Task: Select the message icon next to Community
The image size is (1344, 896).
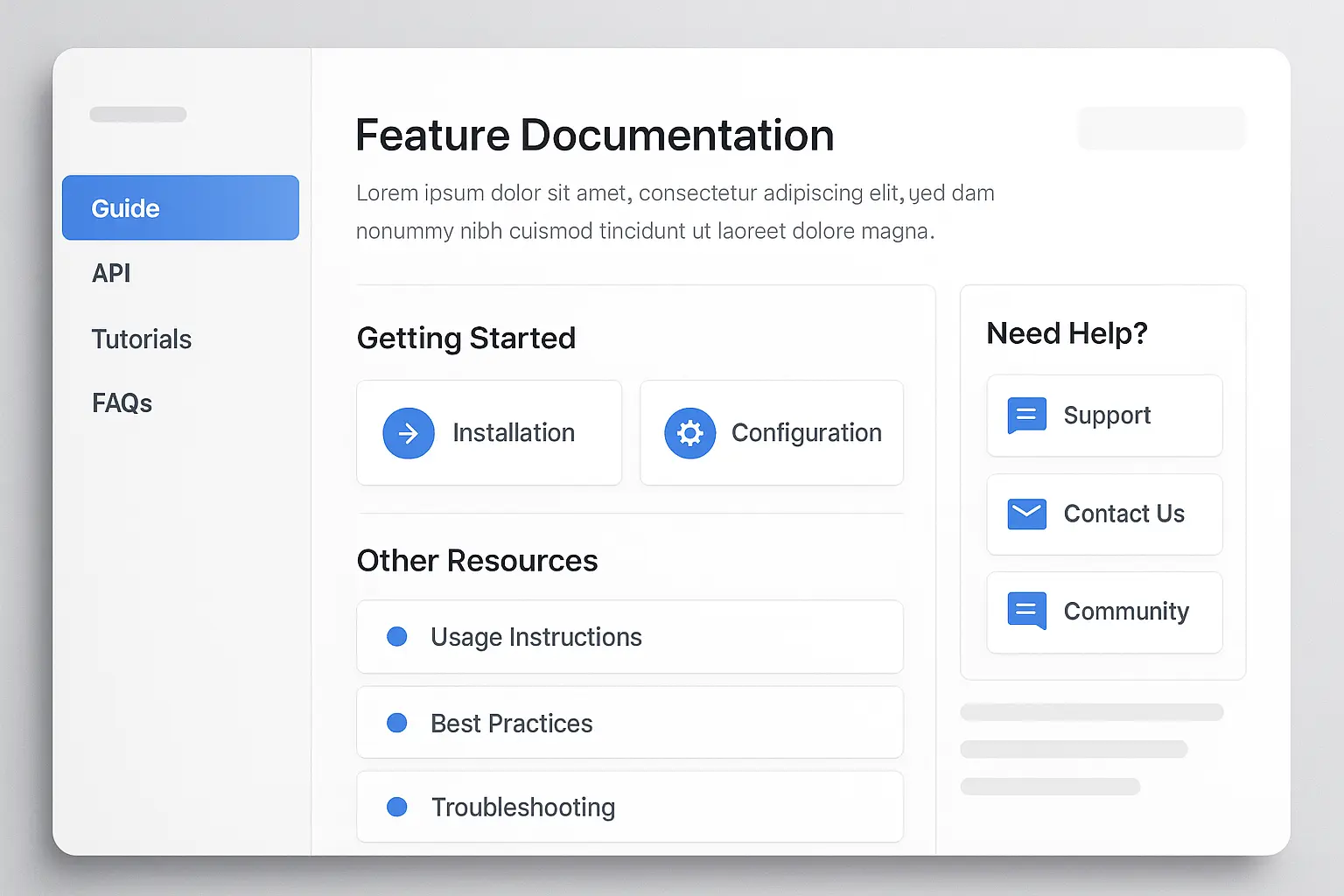Action: 1026,612
